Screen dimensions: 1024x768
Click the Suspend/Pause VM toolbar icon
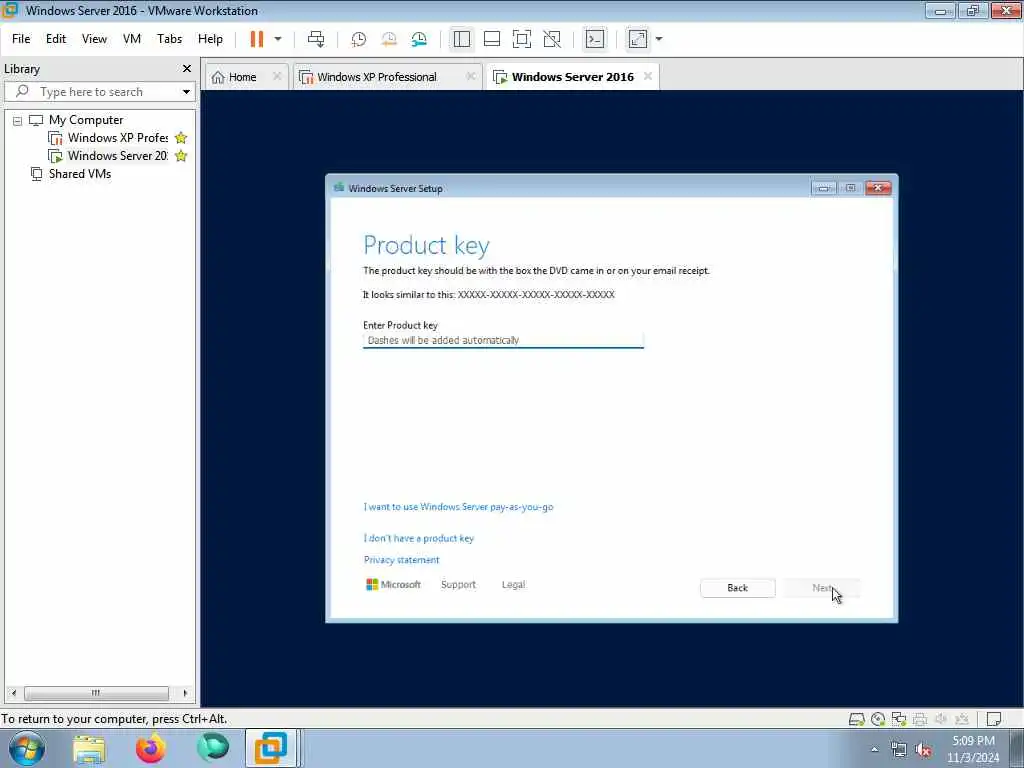click(257, 39)
